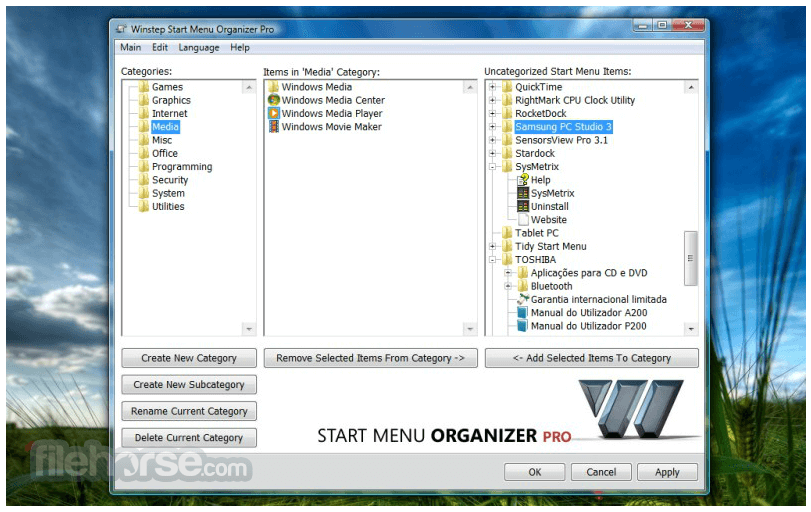Click the QuickTime folder icon
The height and width of the screenshot is (512, 811).
(507, 87)
